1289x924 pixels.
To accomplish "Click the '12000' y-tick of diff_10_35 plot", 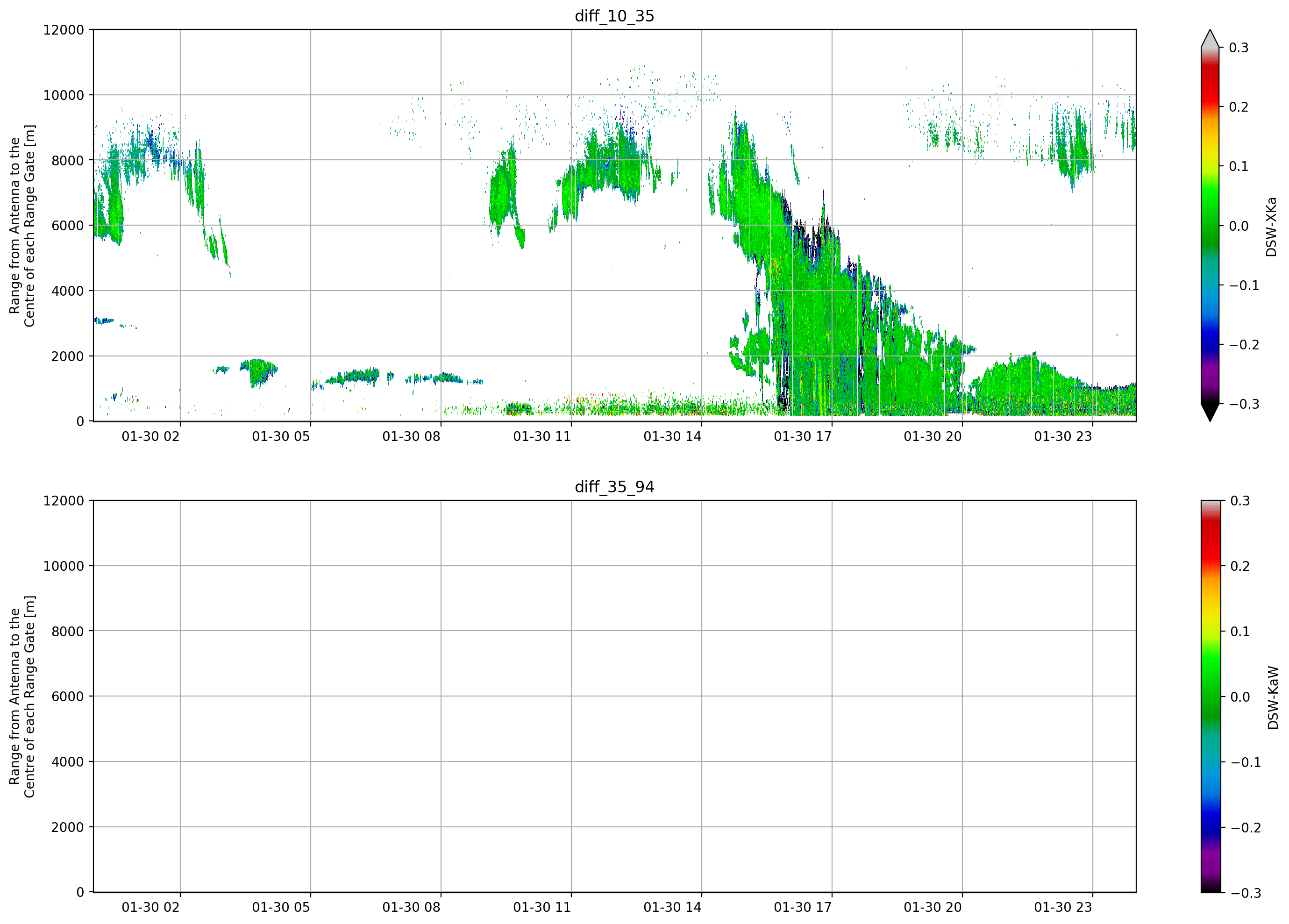I will pos(64,30).
